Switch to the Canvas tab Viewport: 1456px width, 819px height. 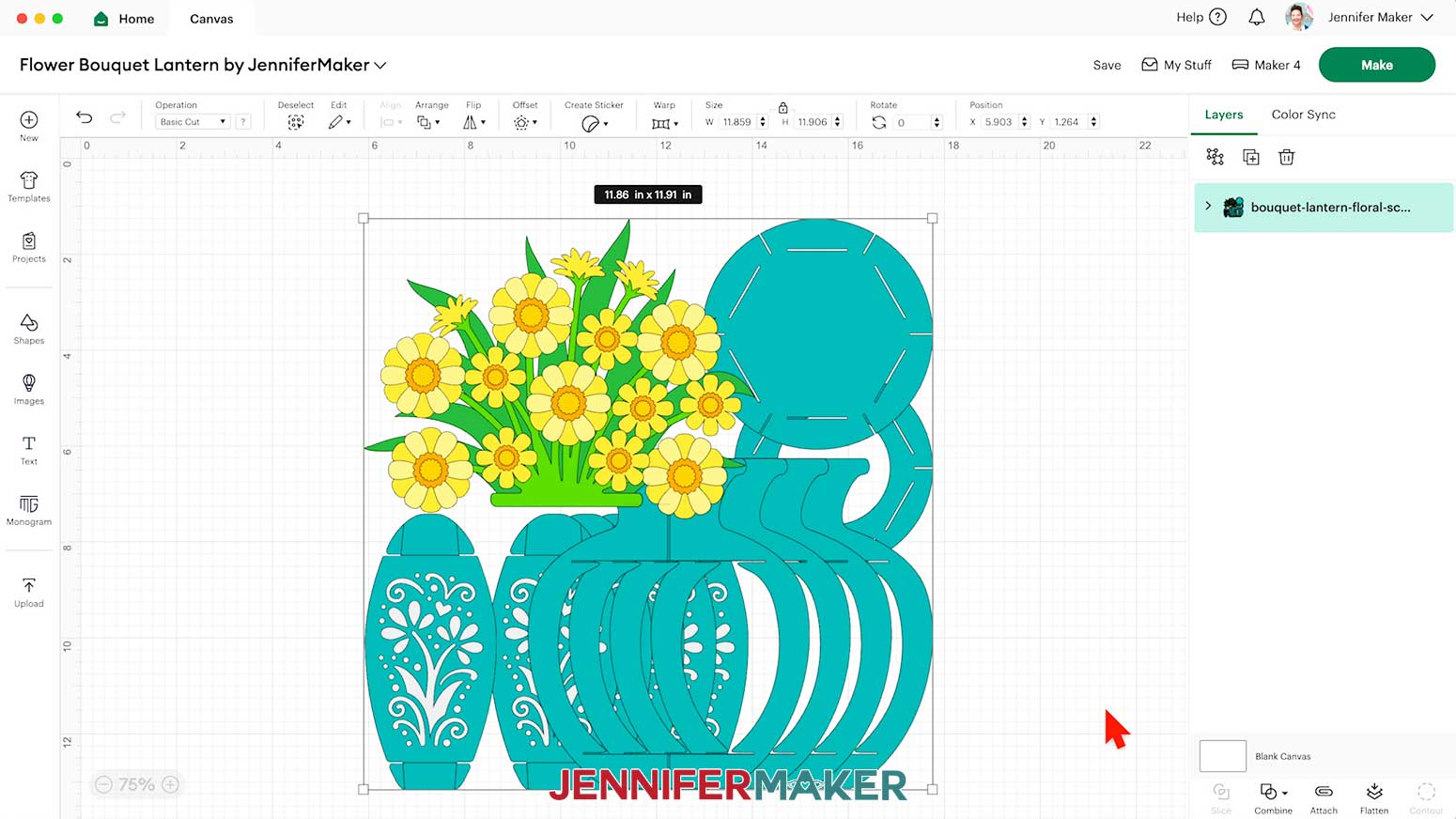(211, 19)
